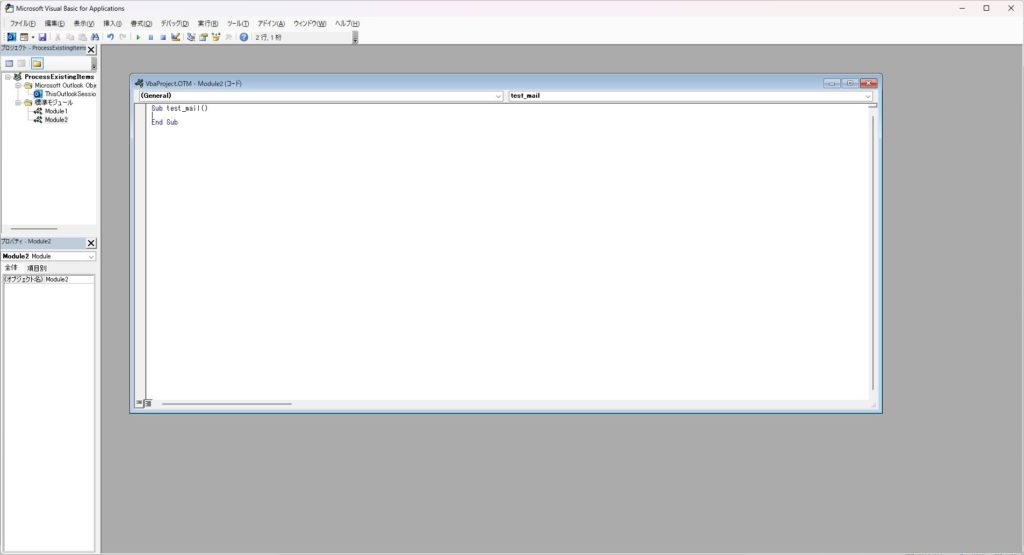The height and width of the screenshot is (555, 1024).
Task: Click View Code button in the project pane
Action: coord(9,63)
